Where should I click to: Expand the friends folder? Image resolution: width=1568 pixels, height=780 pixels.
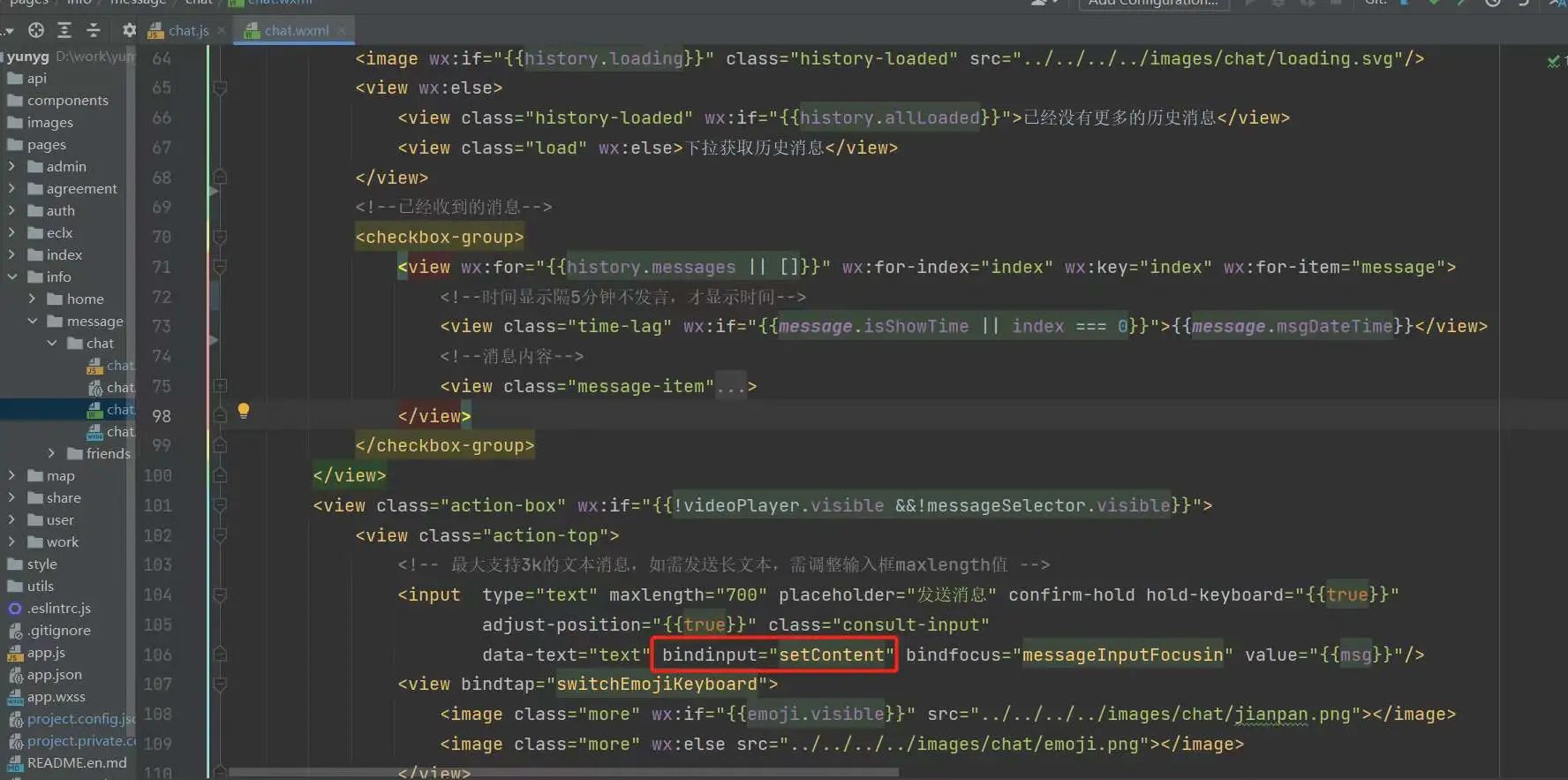point(51,453)
